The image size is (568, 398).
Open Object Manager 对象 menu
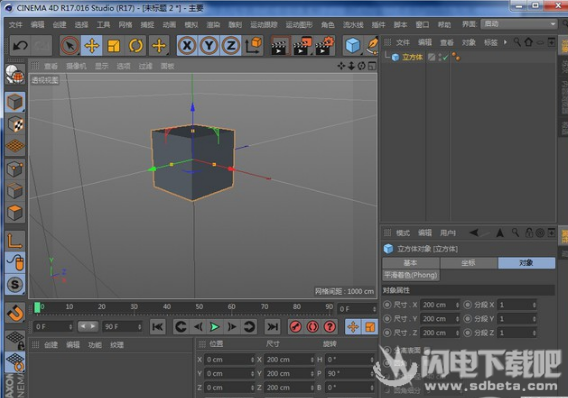469,43
